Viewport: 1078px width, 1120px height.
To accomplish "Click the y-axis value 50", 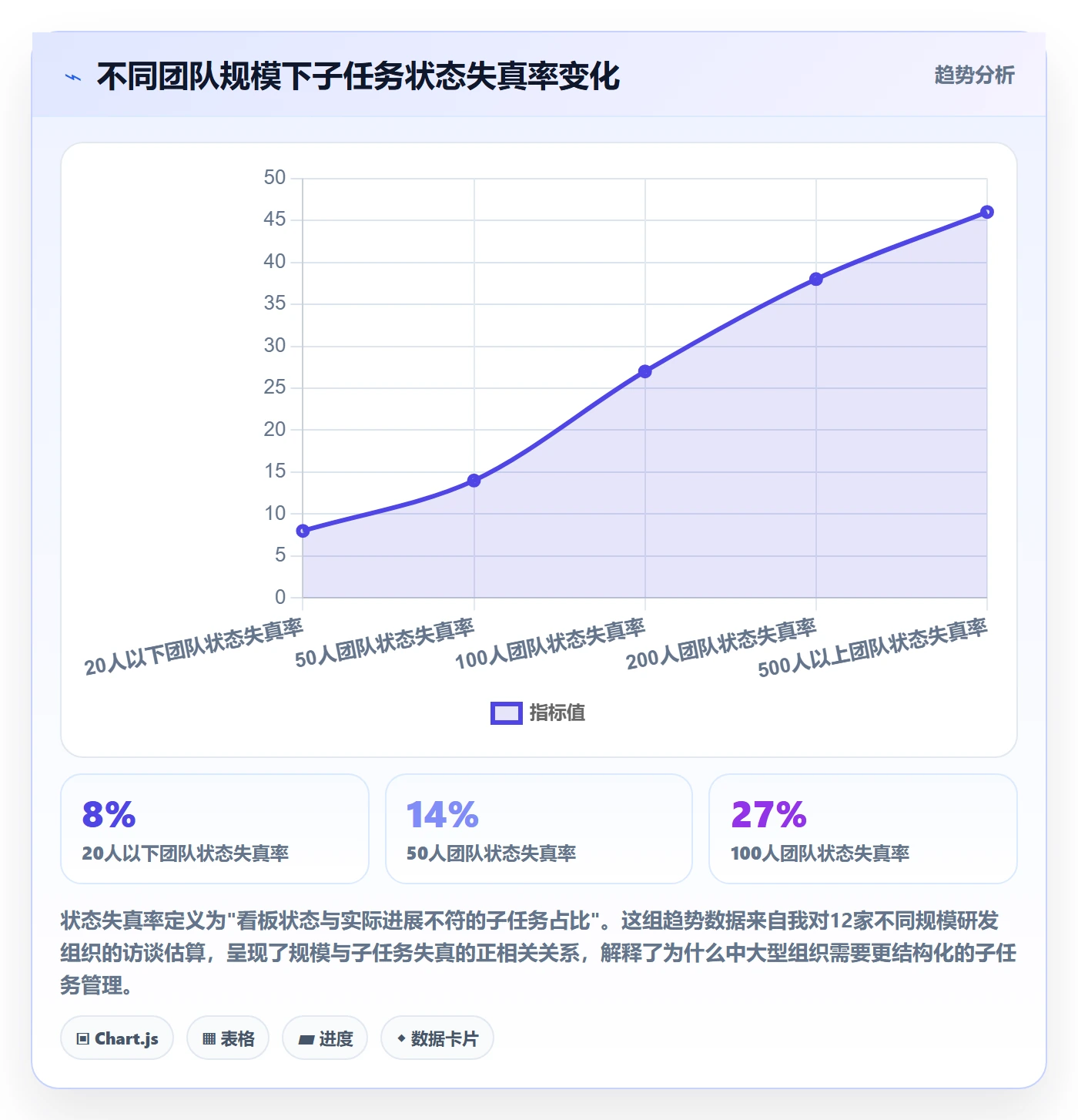I will click(x=274, y=178).
